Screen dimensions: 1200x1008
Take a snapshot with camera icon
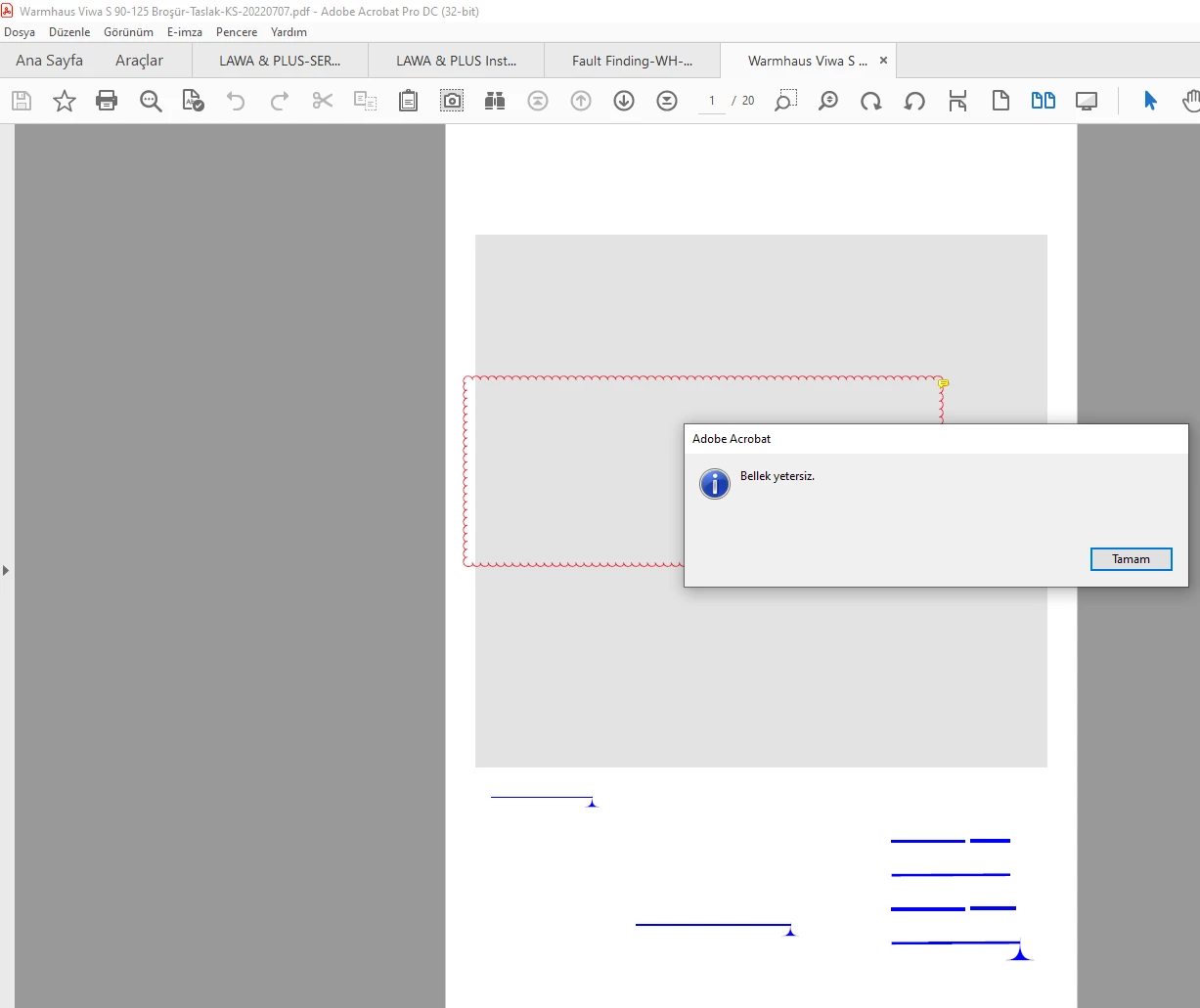click(x=452, y=101)
